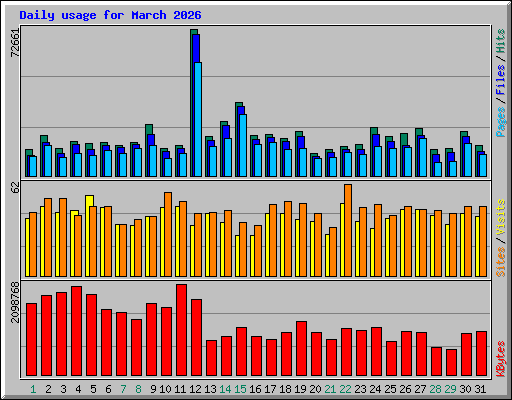The height and width of the screenshot is (400, 512).
Task: Click the red KBytes bar for day 1
Action: (x=31, y=339)
